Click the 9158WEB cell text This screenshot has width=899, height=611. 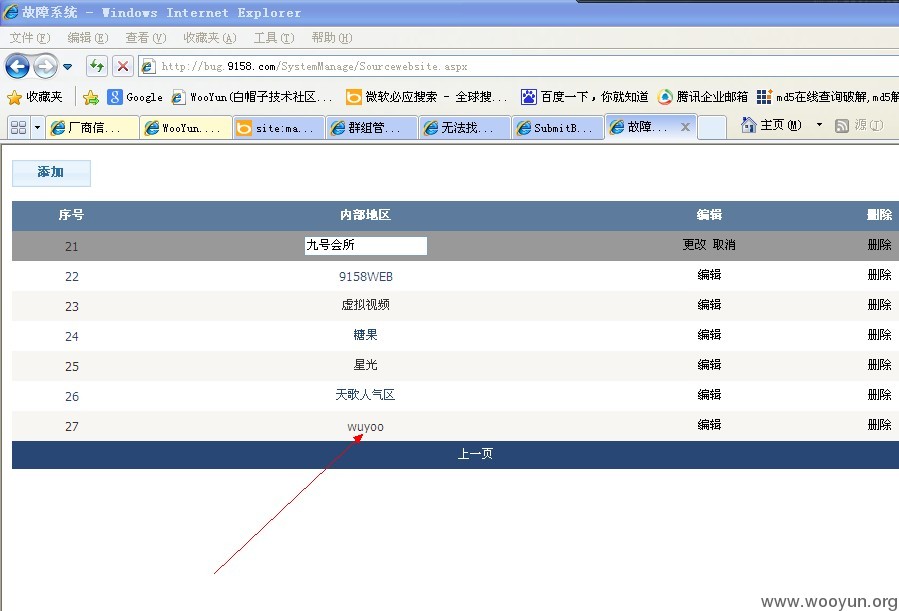pos(366,277)
